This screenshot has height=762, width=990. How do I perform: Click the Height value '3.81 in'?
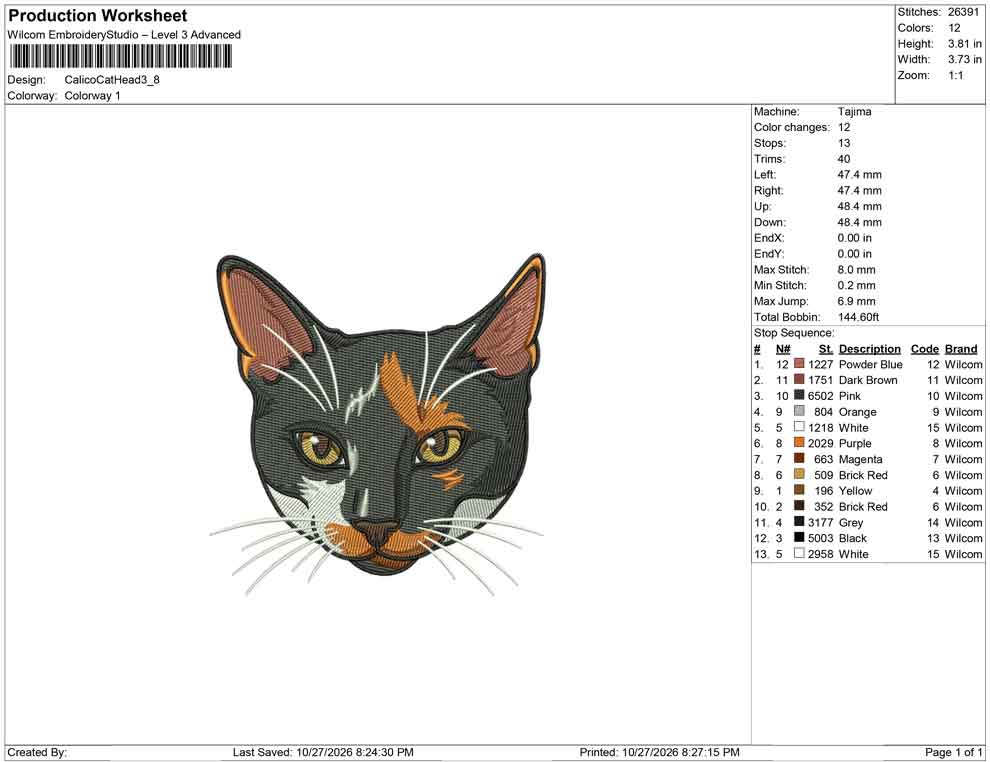[x=965, y=44]
